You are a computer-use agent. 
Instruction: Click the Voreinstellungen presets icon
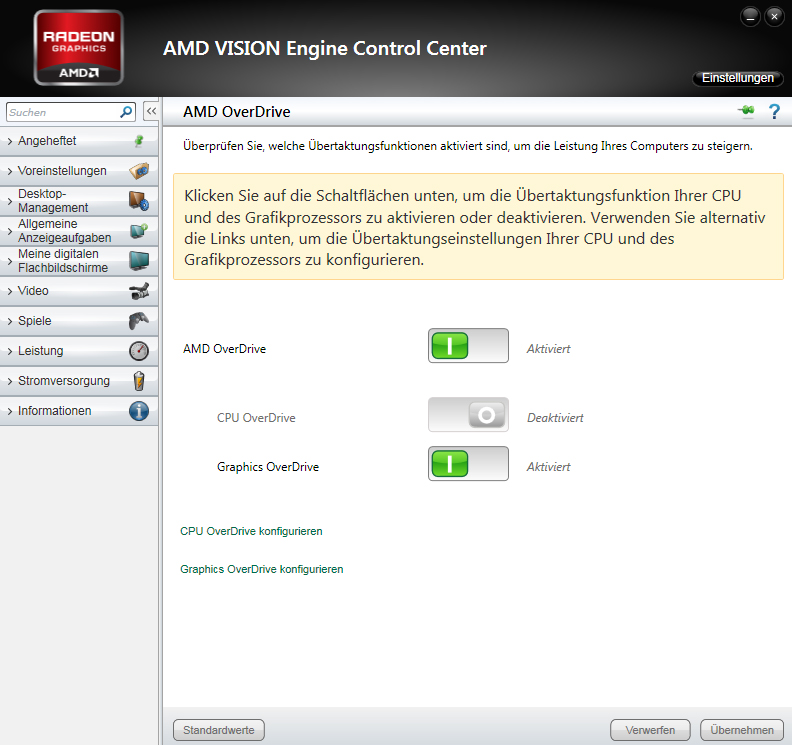139,171
